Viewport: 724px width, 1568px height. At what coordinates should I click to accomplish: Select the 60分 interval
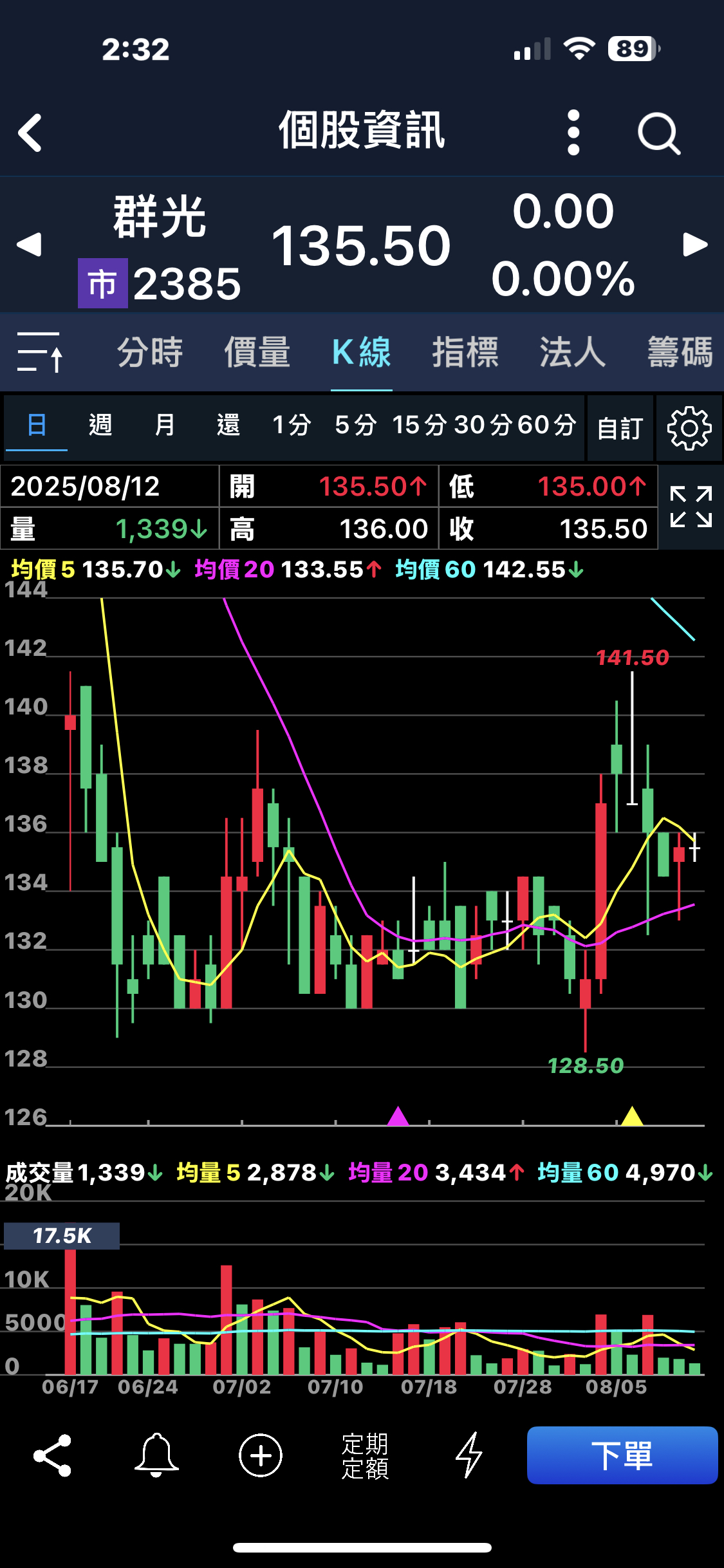(x=546, y=425)
